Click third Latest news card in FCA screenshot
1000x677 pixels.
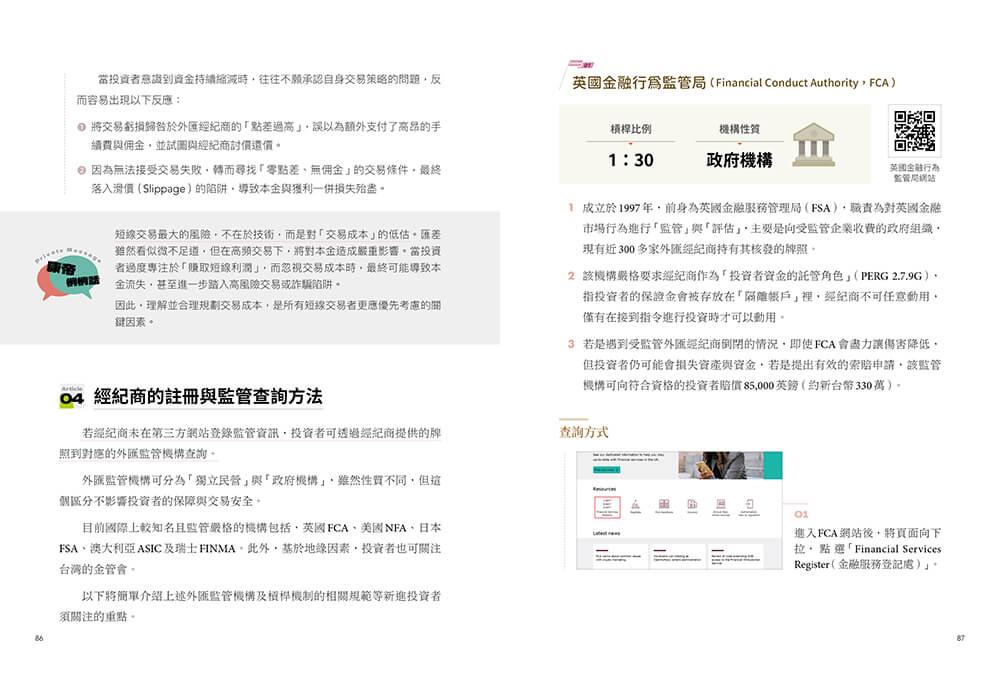click(x=736, y=556)
